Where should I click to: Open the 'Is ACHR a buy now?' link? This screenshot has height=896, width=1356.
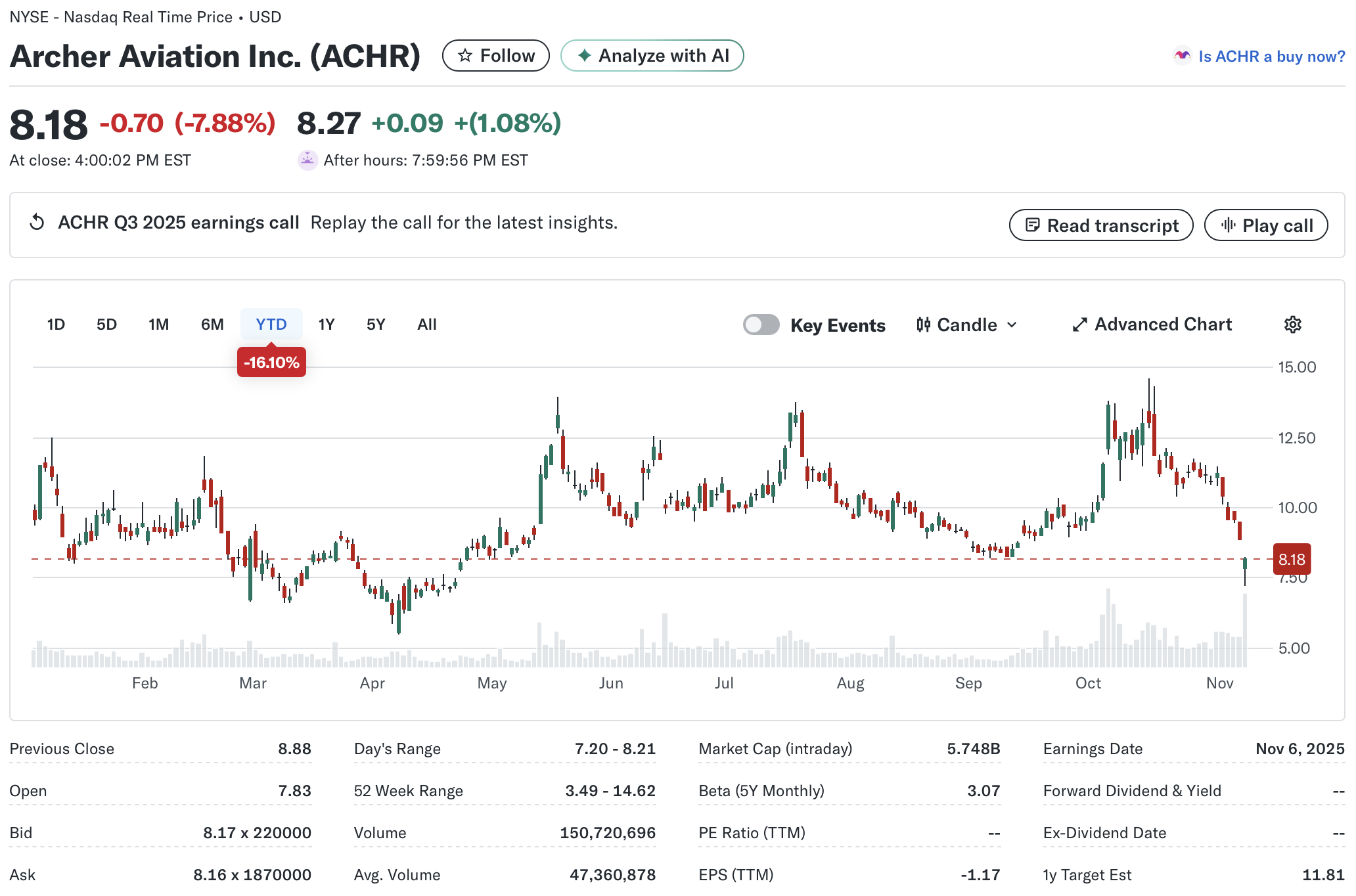1271,56
